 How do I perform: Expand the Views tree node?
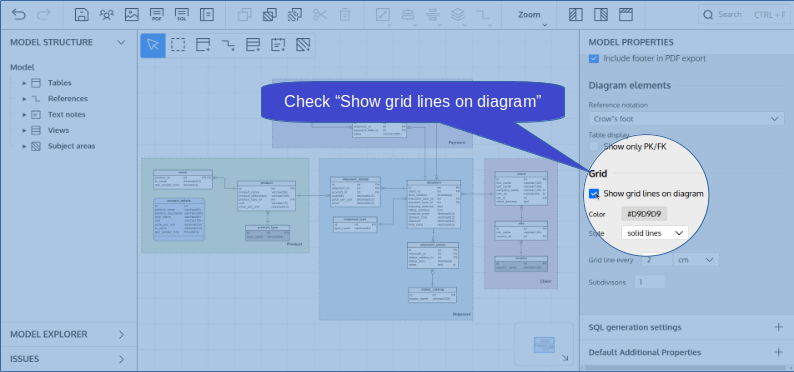(24, 131)
